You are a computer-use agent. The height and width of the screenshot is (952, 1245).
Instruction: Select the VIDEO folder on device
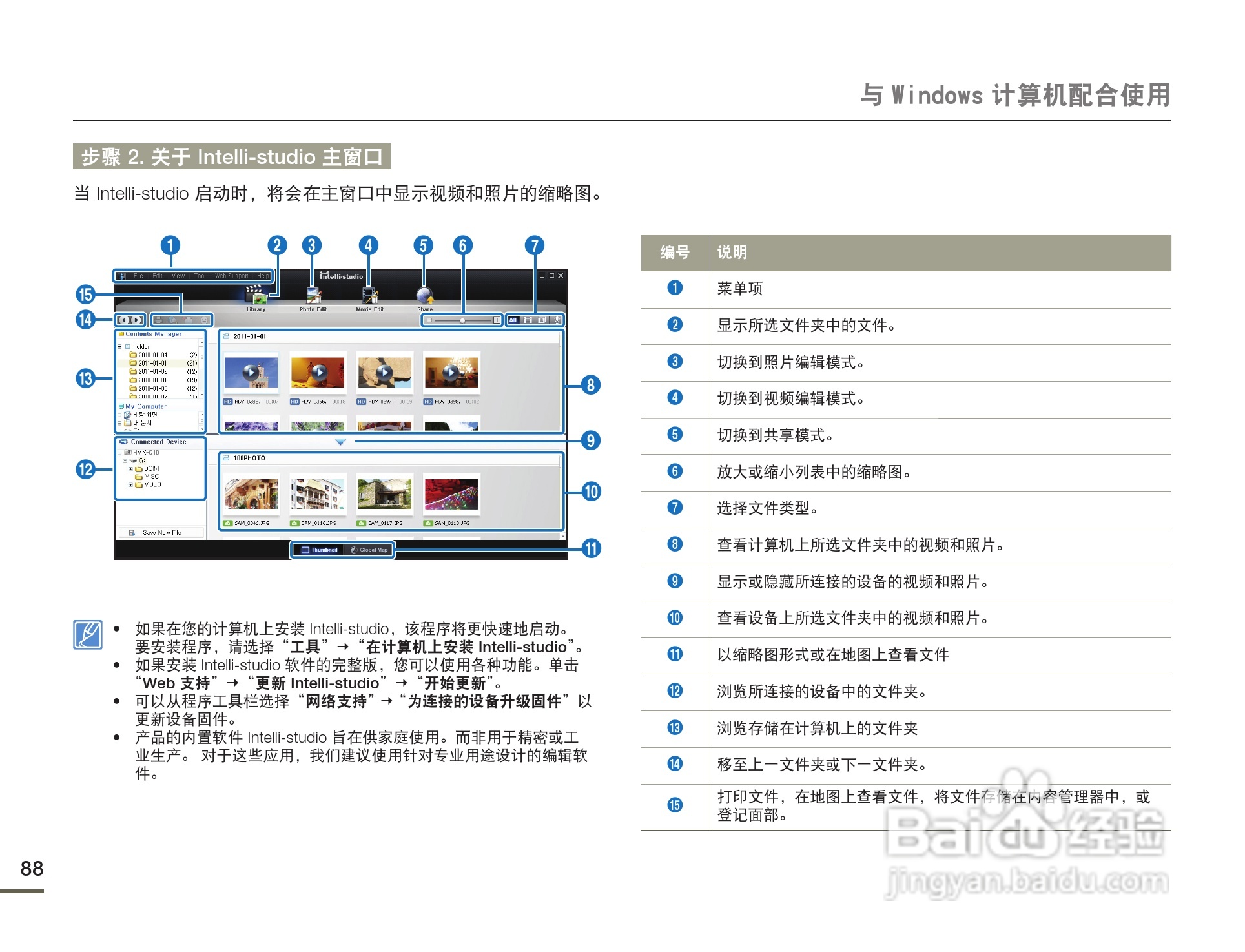point(149,485)
